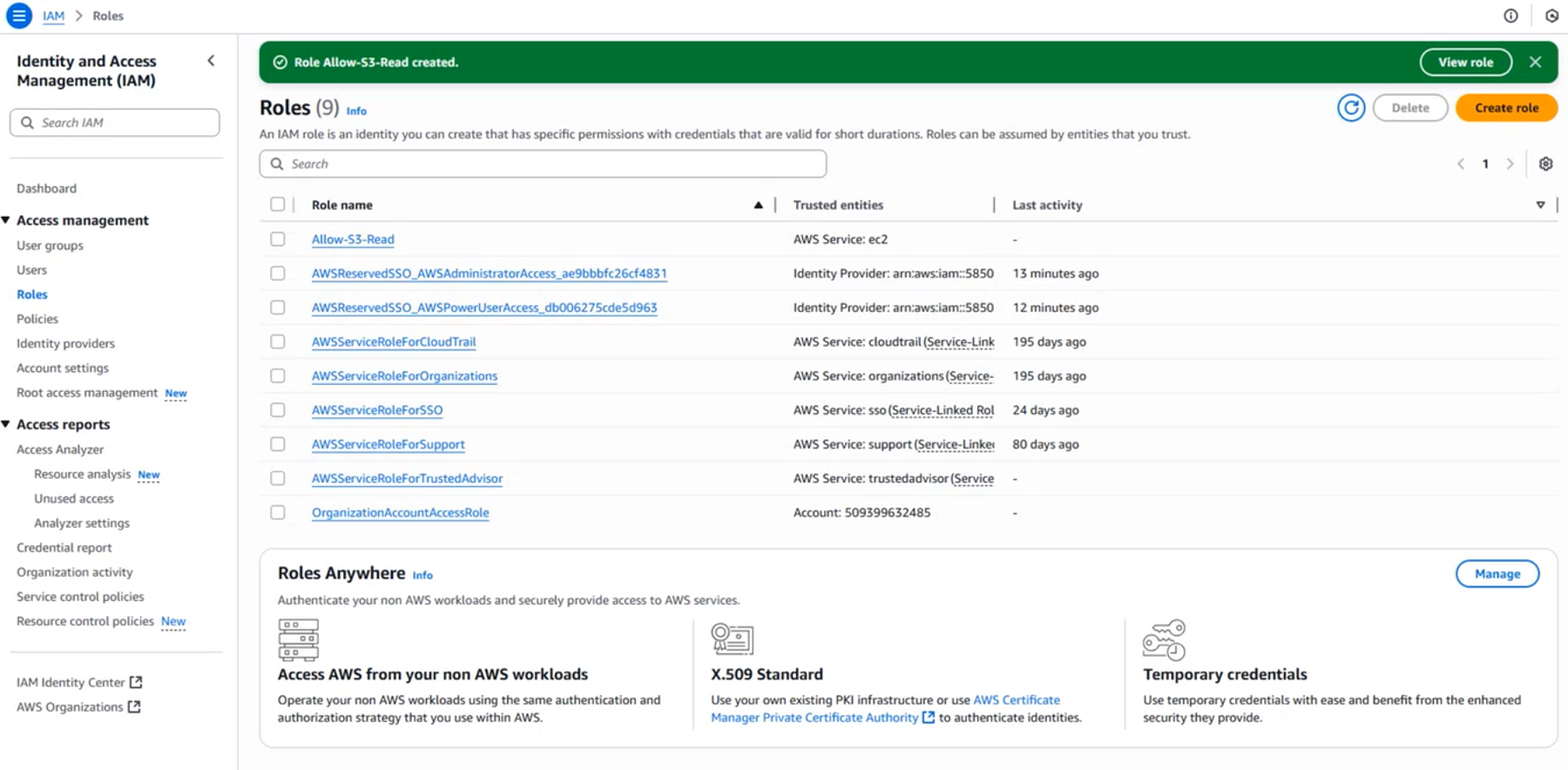
Task: Open AWS Organizations external link
Action: pos(78,706)
